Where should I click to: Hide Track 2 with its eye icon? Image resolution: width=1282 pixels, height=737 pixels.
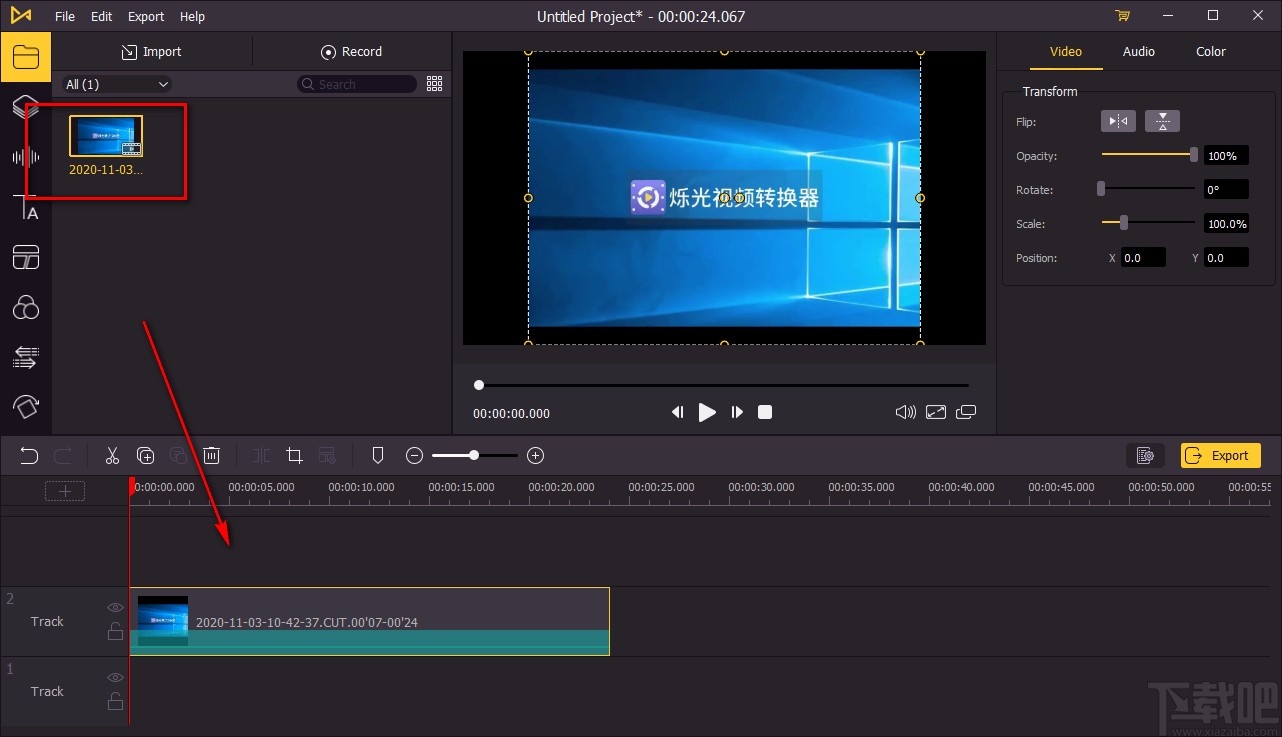(x=116, y=607)
